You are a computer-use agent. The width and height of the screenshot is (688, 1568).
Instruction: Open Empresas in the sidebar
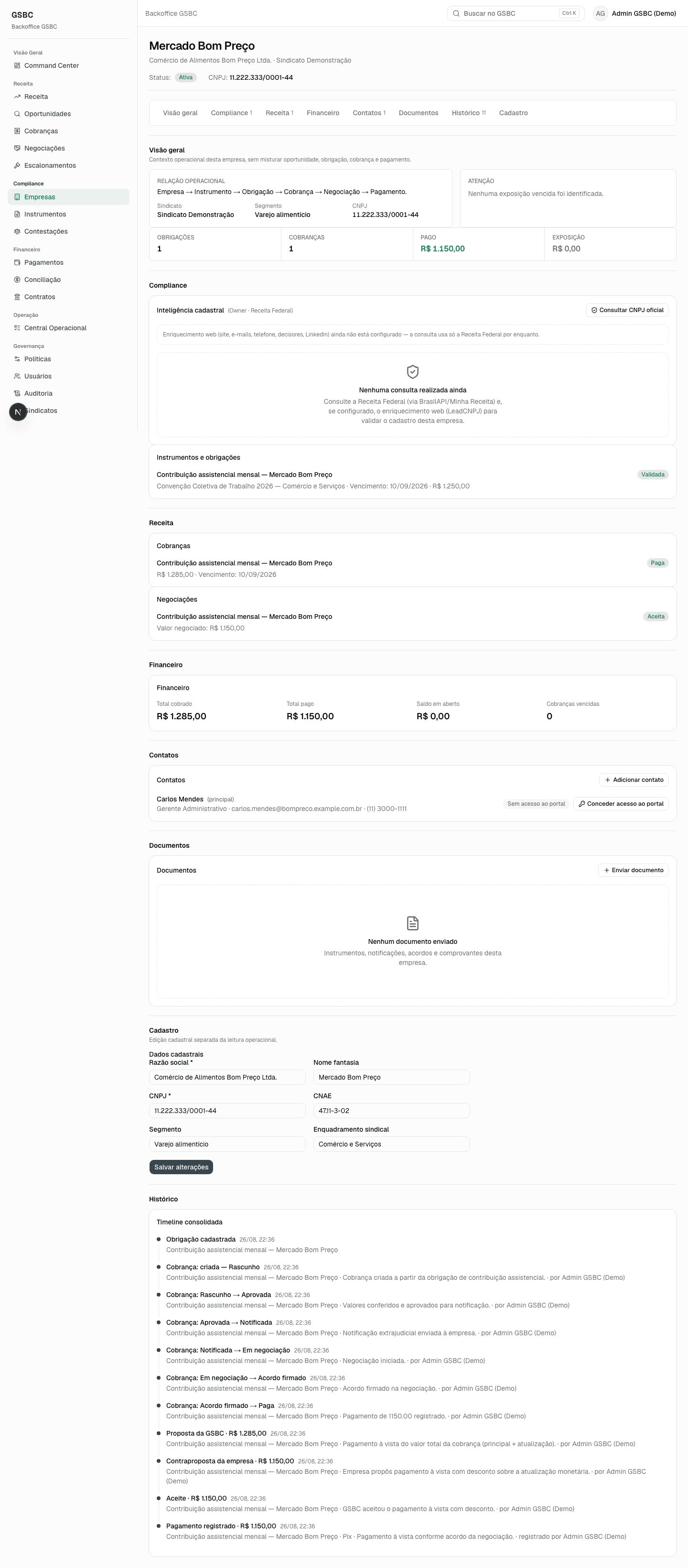coord(69,197)
